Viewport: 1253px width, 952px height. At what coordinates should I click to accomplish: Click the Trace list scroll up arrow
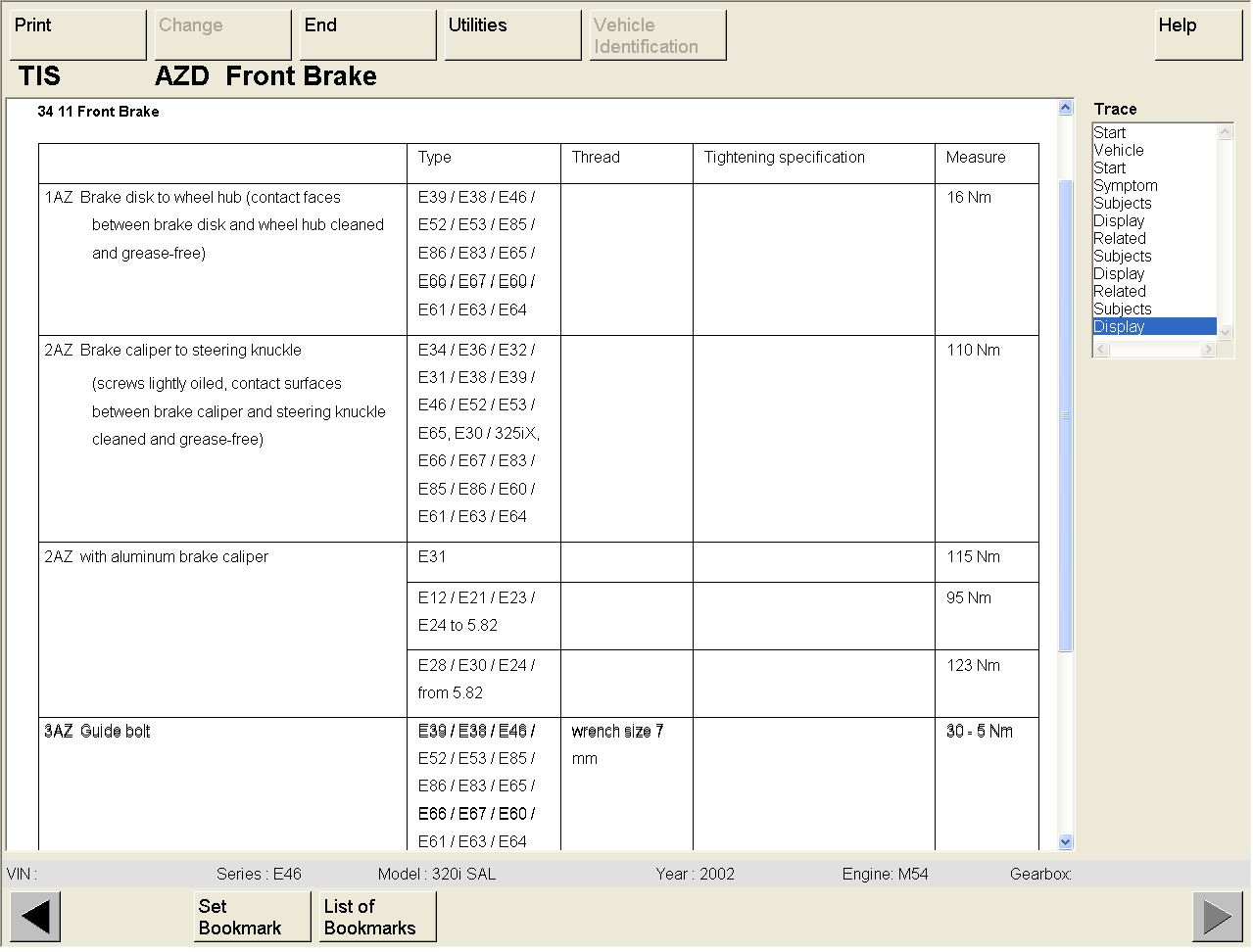(1225, 131)
